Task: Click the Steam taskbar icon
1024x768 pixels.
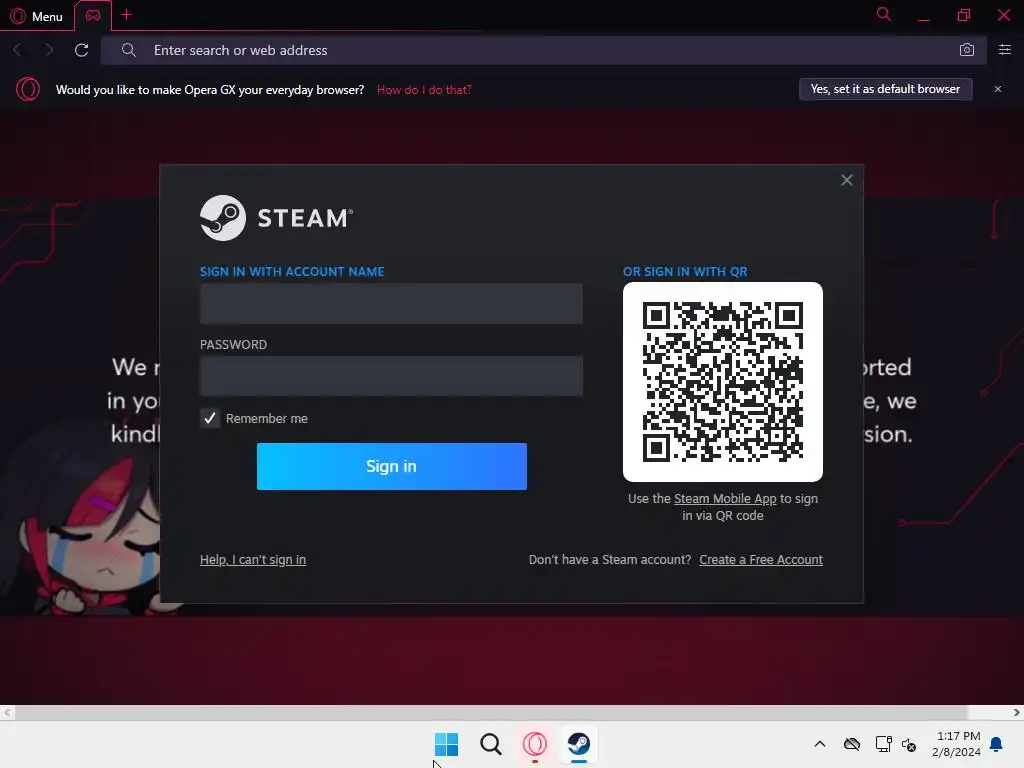Action: tap(579, 744)
